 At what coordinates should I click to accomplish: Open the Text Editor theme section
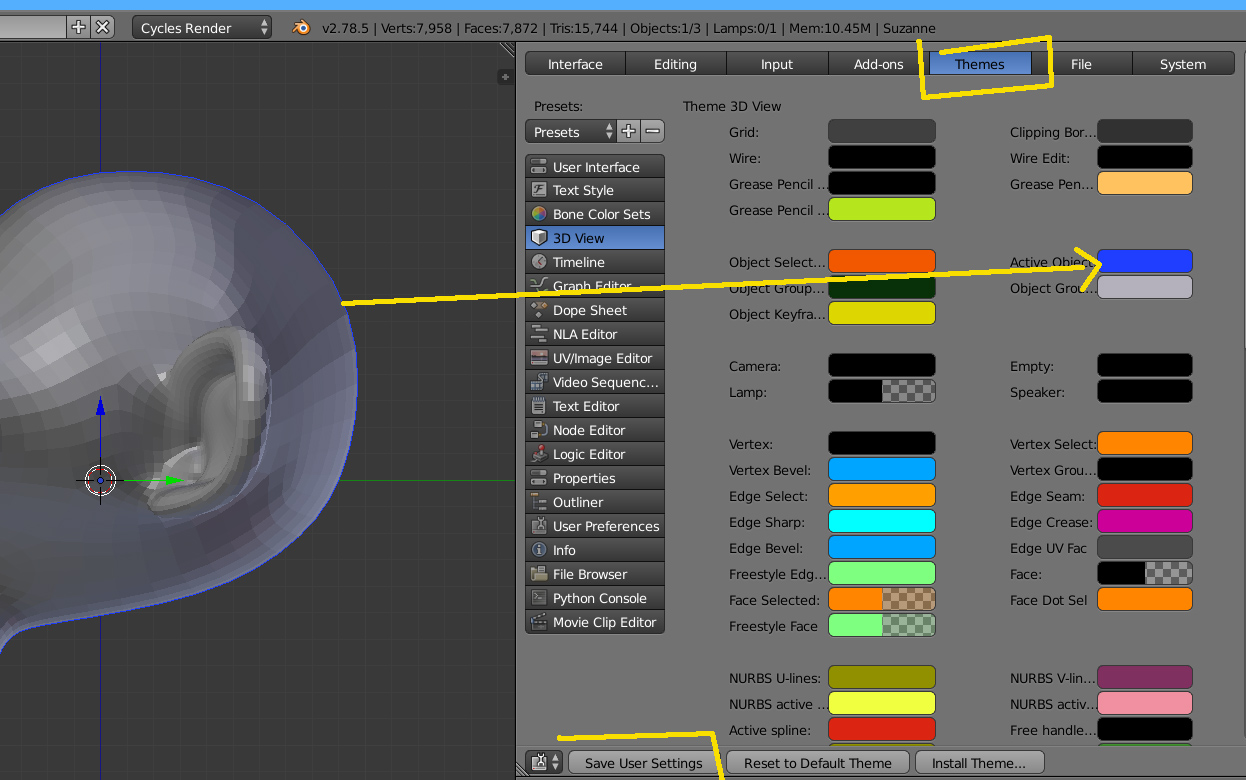pos(594,406)
